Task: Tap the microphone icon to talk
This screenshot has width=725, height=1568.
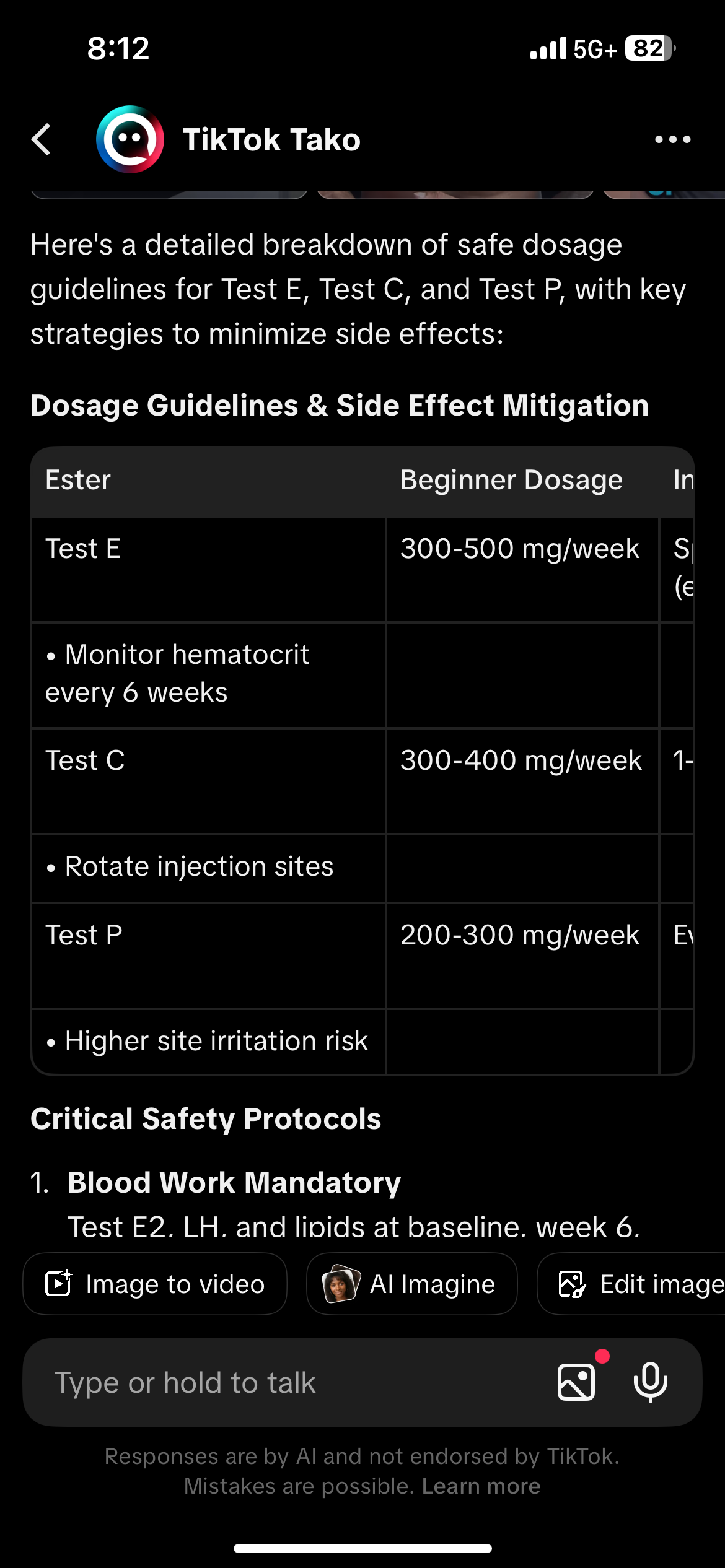Action: [650, 1382]
